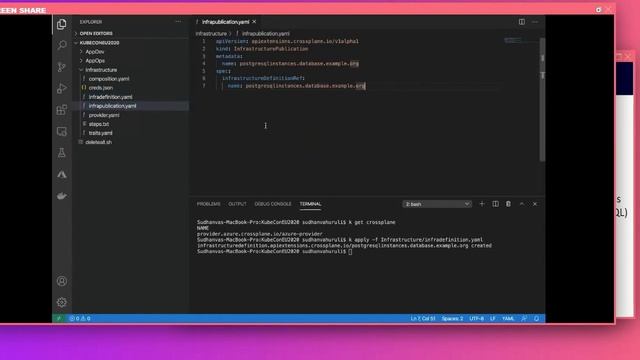
Task: Switch to the Debug Console tab
Action: (x=273, y=204)
